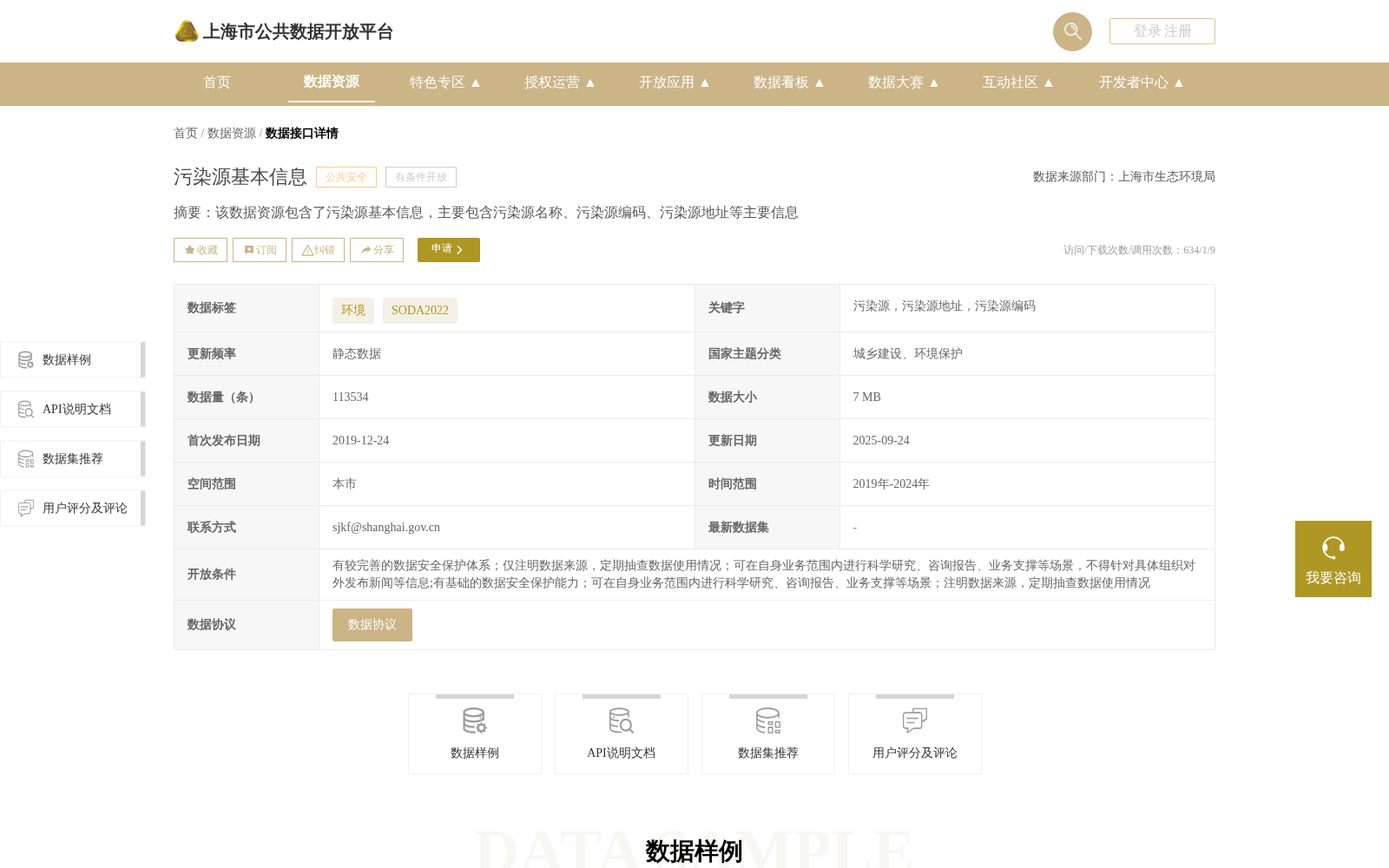Click the 城乡建设、环境保护 classification value
This screenshot has width=1389, height=868.
(908, 354)
